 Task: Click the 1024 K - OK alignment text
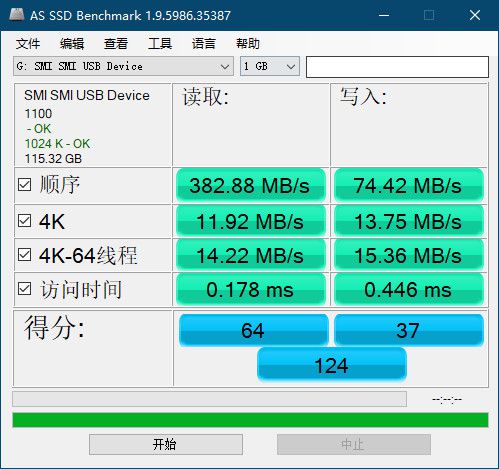point(57,144)
